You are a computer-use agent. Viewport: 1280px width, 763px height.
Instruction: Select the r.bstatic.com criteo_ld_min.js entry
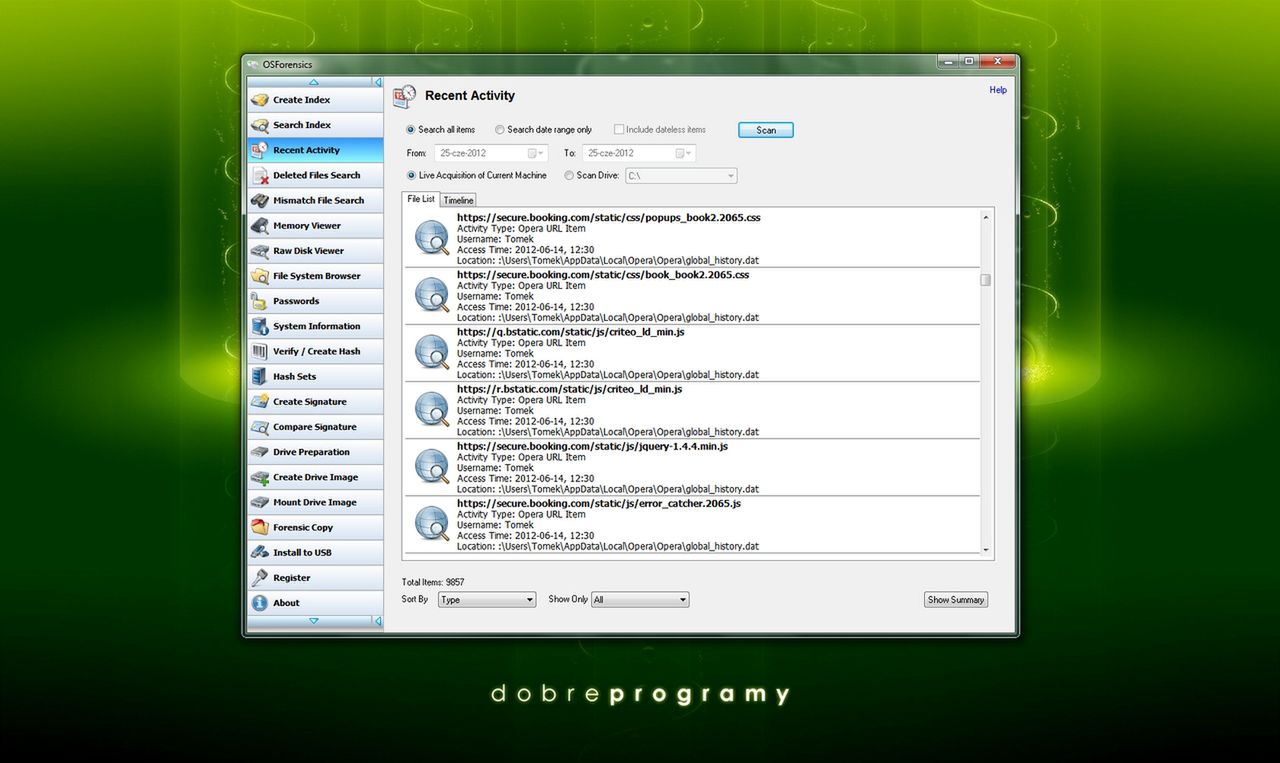(x=692, y=410)
